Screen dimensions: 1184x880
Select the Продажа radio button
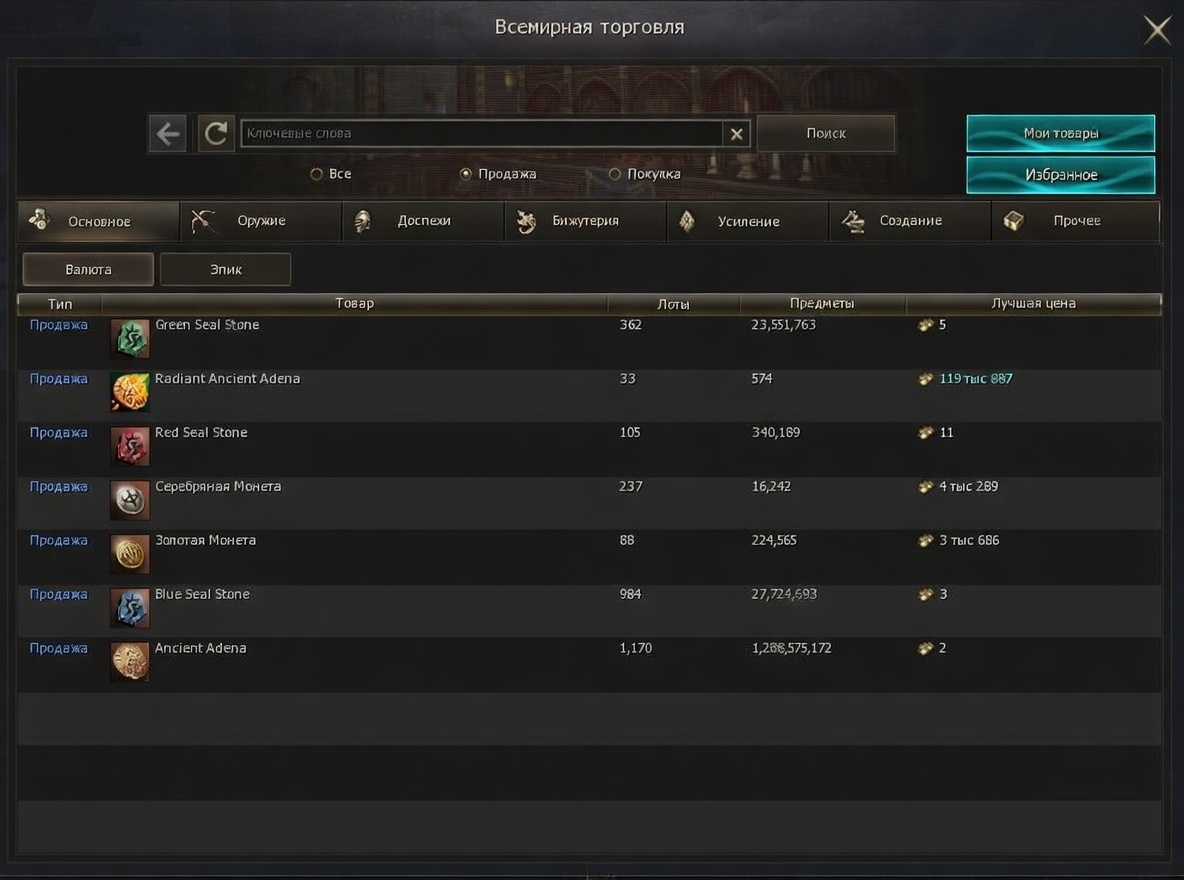coord(465,174)
